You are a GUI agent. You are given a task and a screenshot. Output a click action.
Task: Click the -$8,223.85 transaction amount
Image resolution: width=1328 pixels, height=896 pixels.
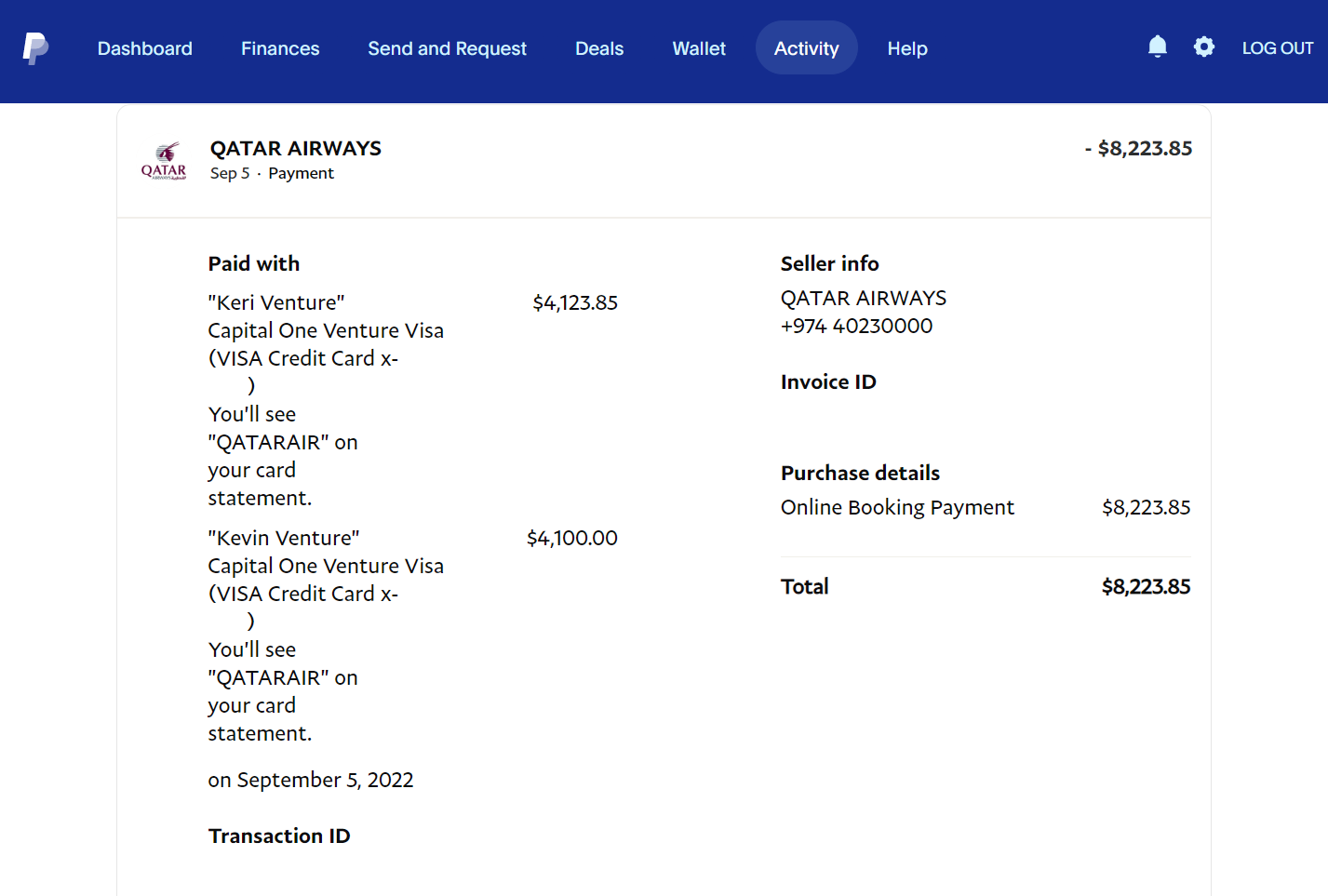pyautogui.click(x=1138, y=148)
